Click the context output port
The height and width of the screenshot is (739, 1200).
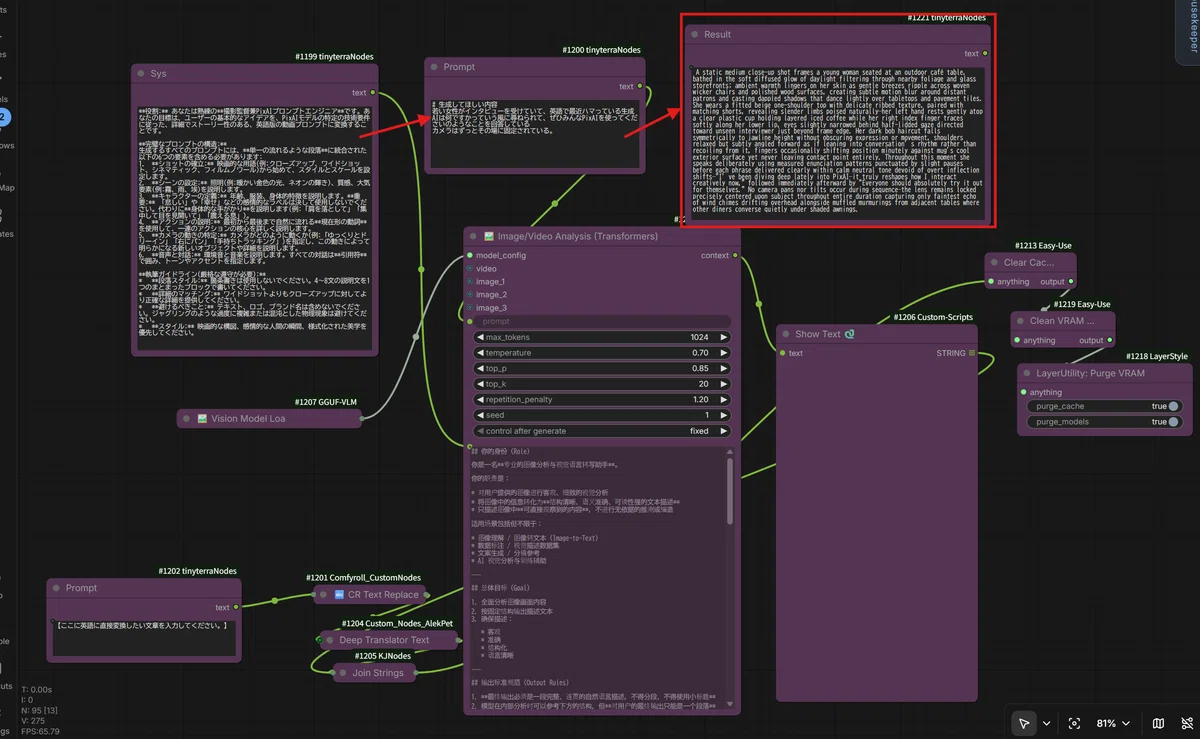[x=736, y=255]
